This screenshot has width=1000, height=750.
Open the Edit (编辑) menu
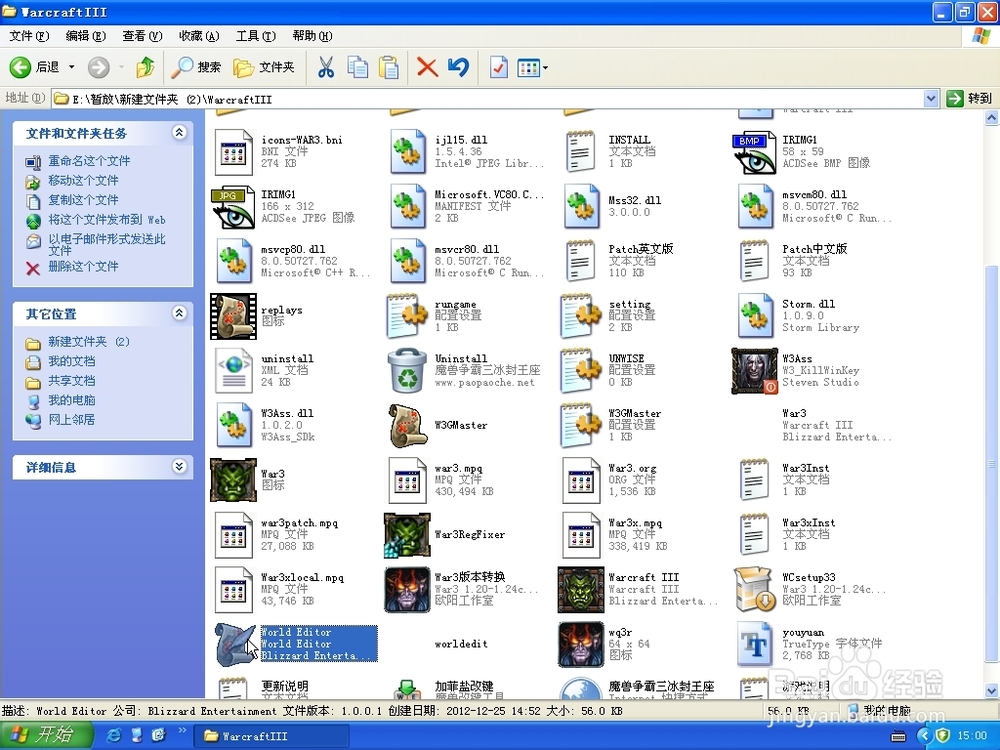point(85,36)
